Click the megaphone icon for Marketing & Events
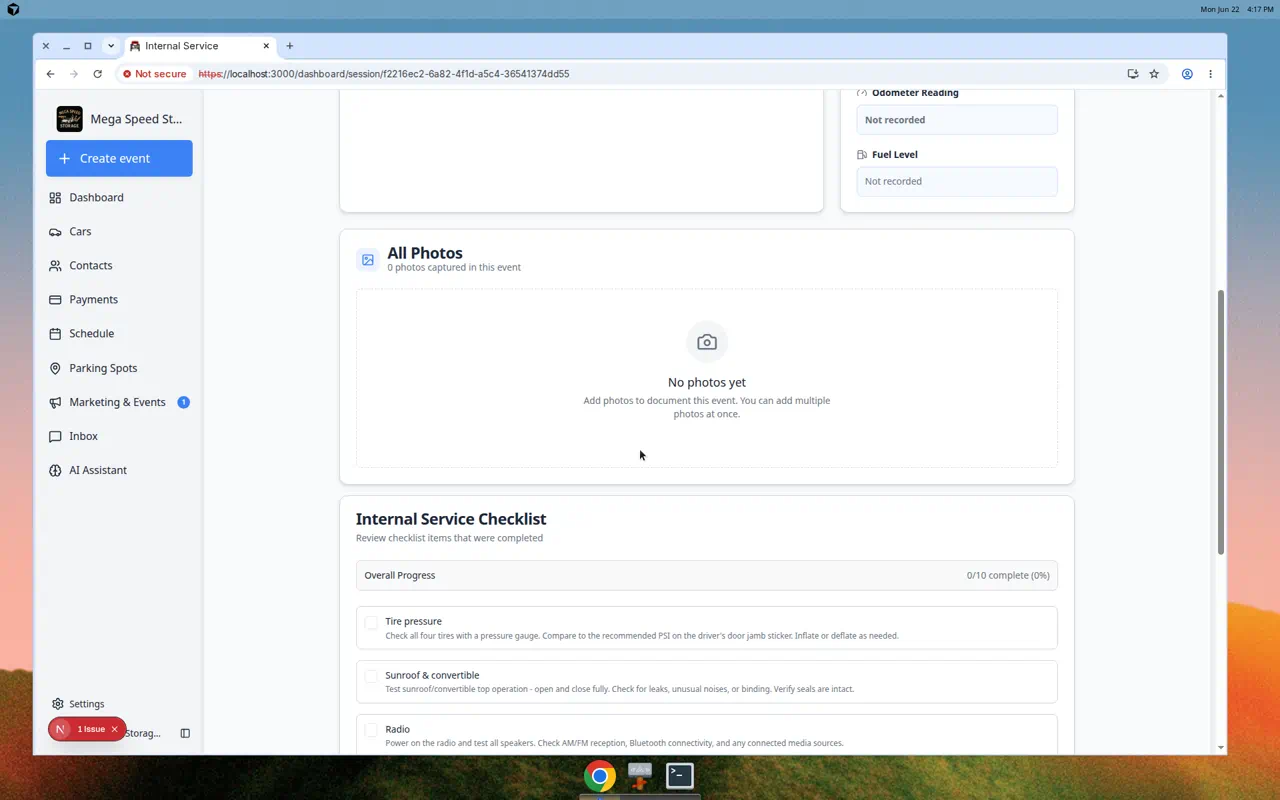Screen dimensions: 1280x800 (55, 402)
